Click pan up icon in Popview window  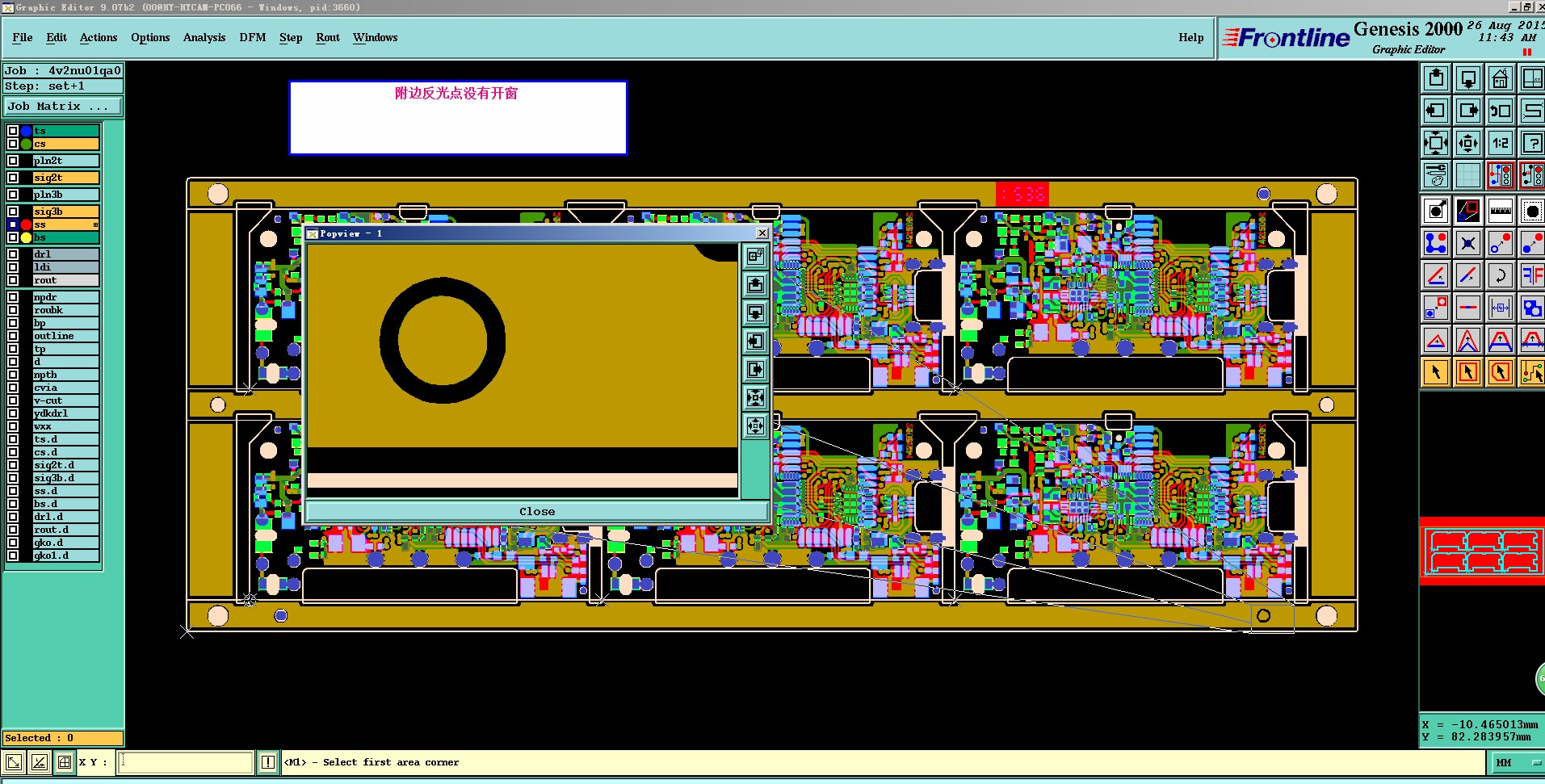755,284
